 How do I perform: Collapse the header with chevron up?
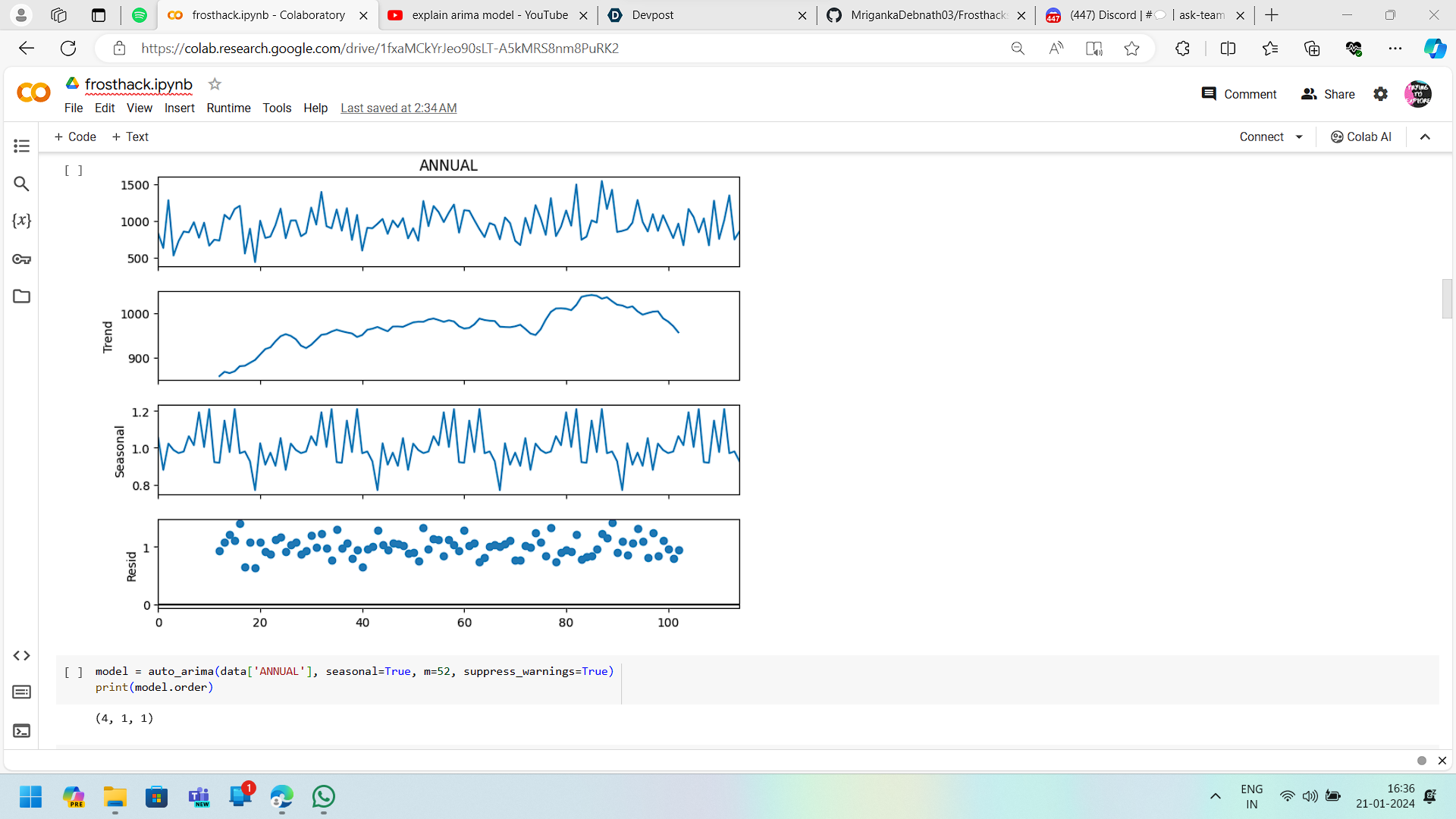point(1425,137)
